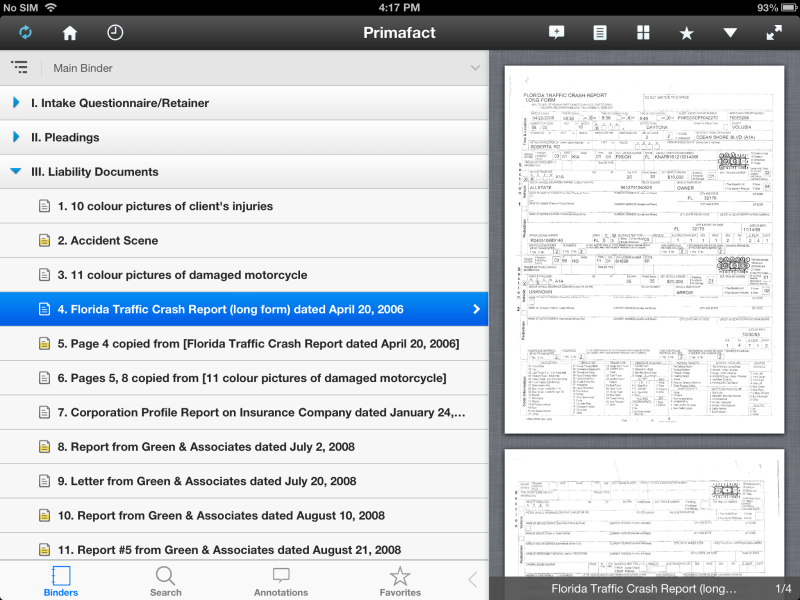This screenshot has height=600, width=800.
Task: Switch to the Annotations tab
Action: coord(281,581)
